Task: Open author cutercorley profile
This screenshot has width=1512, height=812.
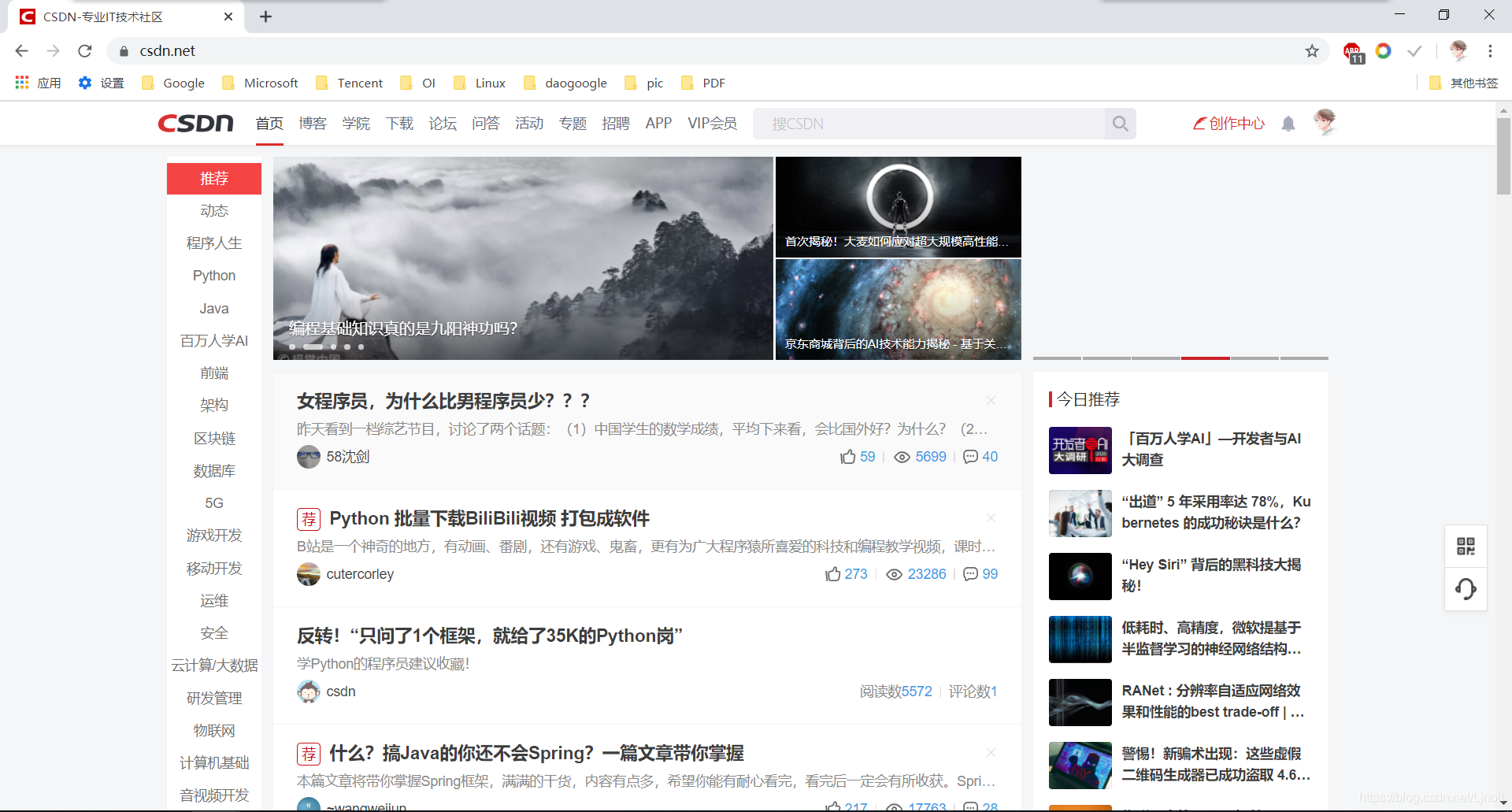Action: click(360, 574)
